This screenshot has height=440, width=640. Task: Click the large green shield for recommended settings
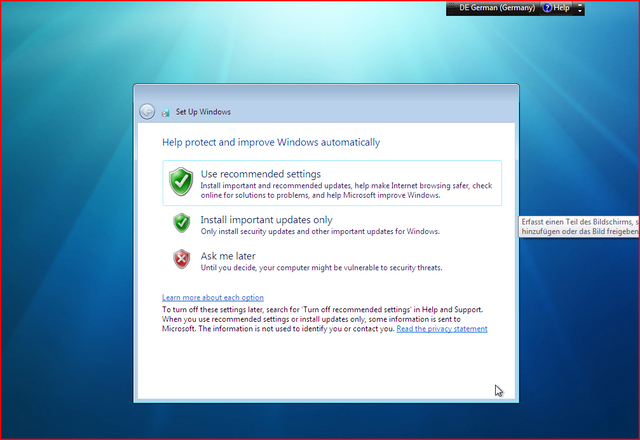181,181
